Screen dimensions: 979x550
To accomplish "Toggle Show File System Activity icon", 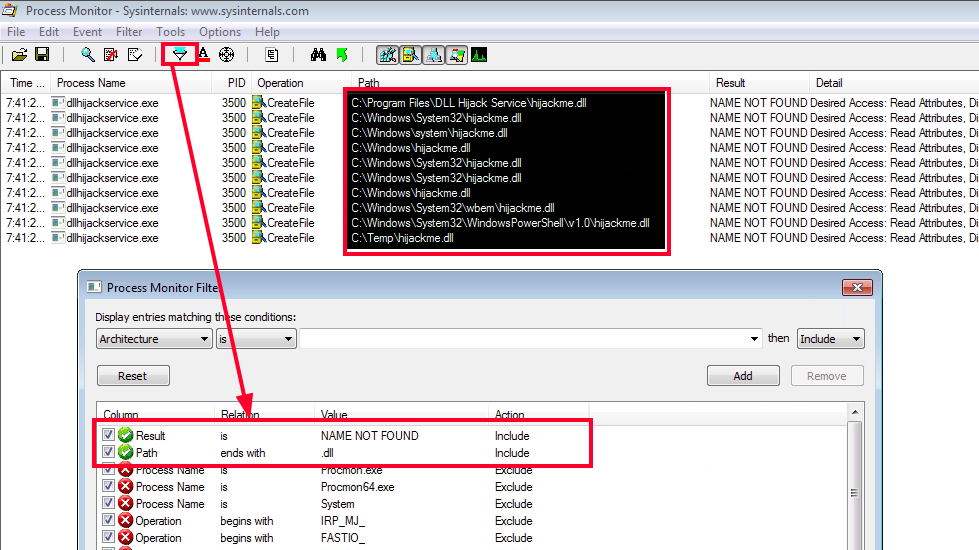I will coord(410,55).
